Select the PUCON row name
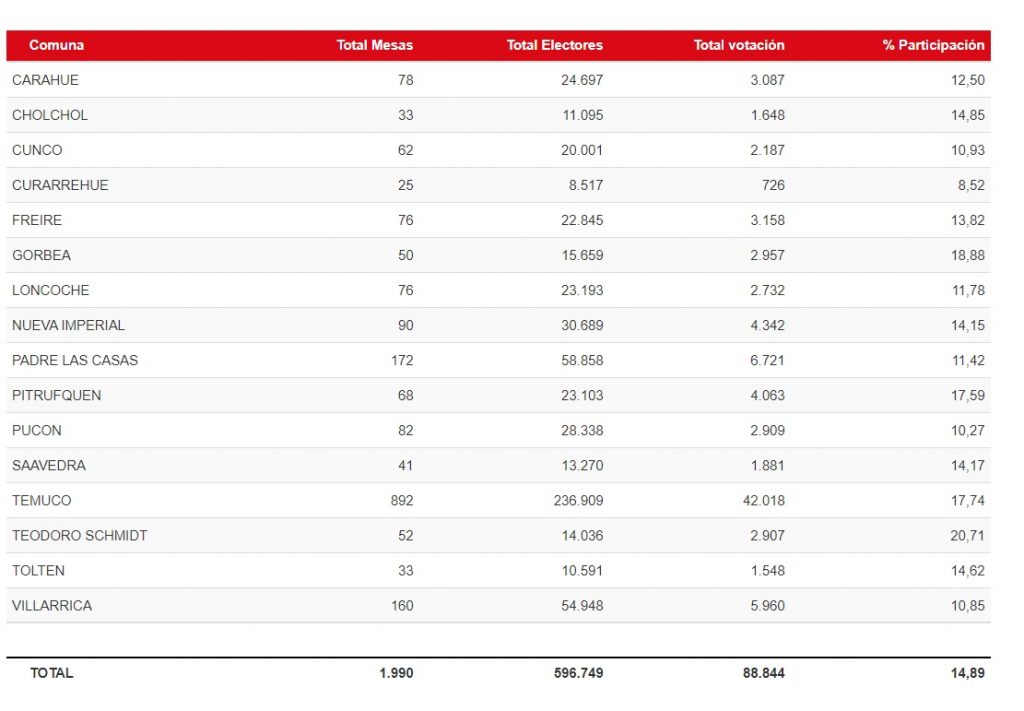The image size is (1024, 711). pos(37,431)
